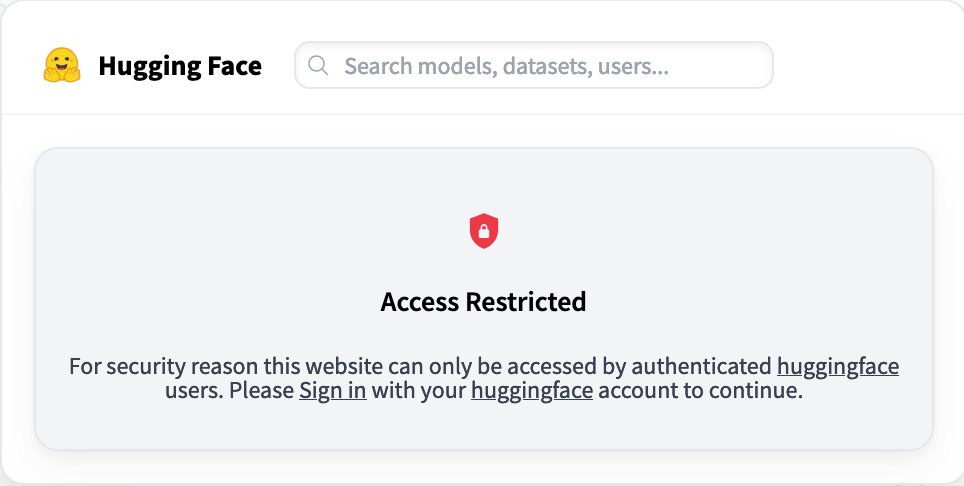Click the Access Restricted heading

coord(483,301)
